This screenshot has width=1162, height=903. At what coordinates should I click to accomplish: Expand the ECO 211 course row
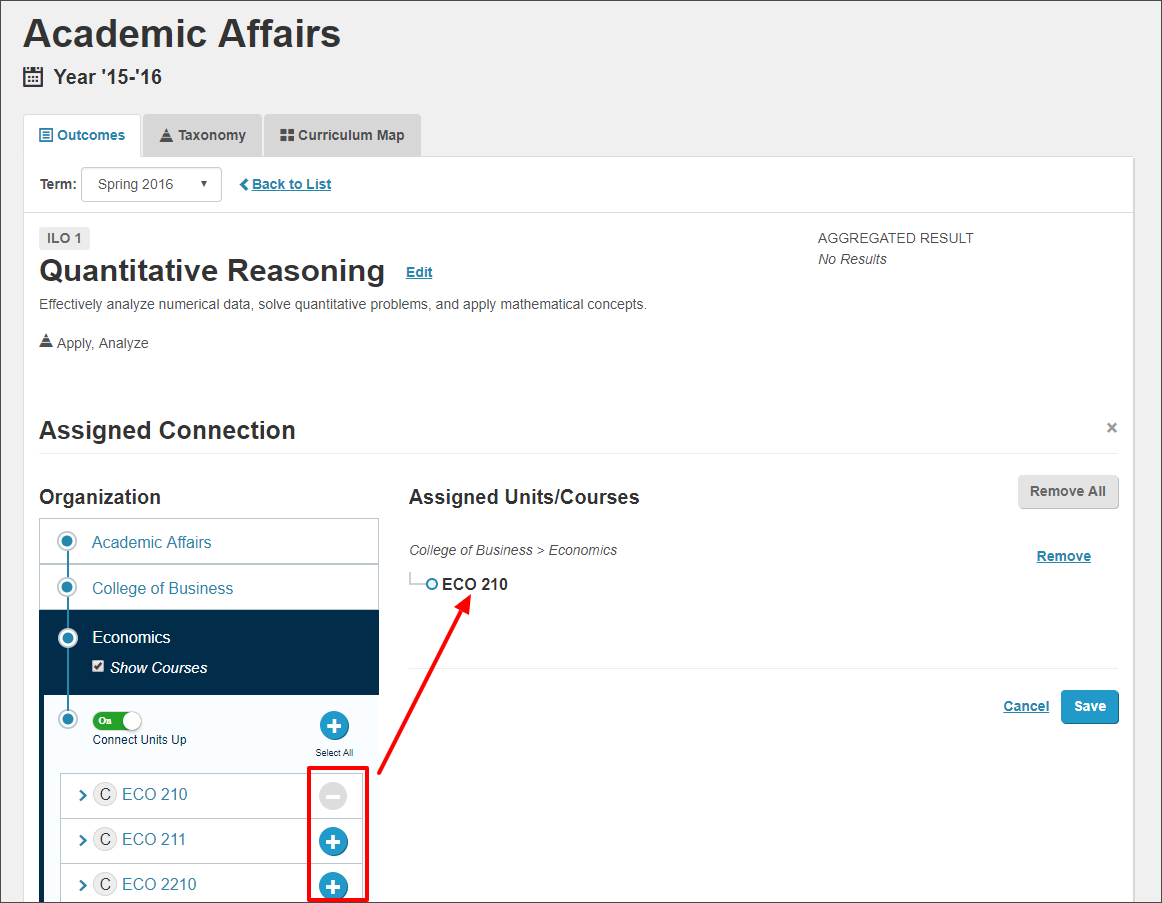pos(83,841)
